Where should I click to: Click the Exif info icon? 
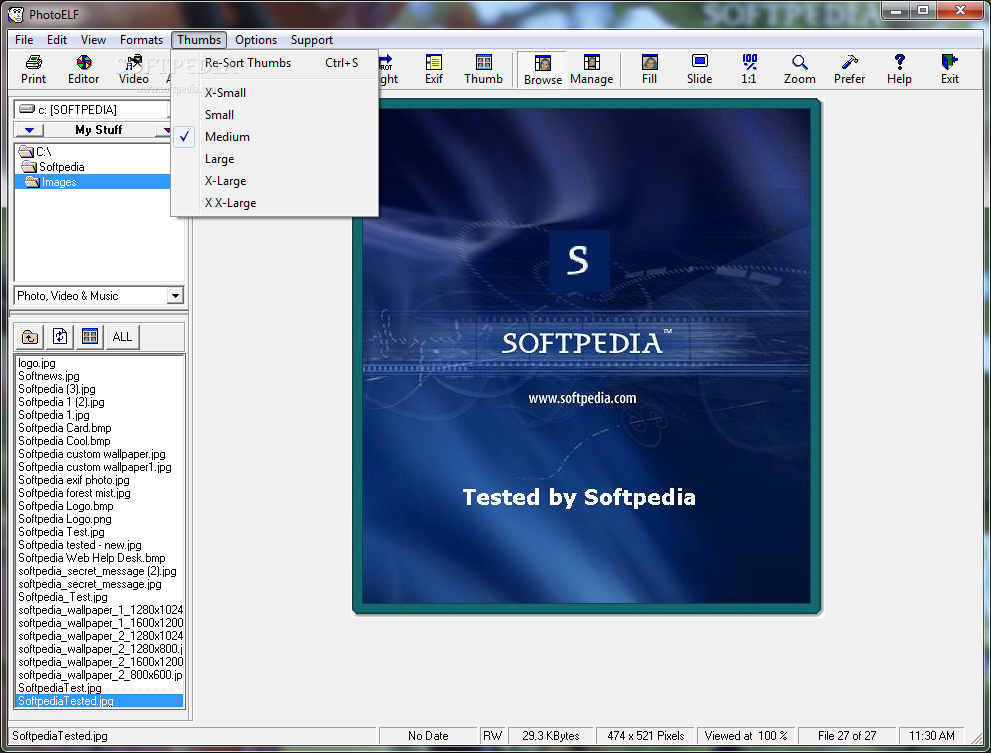coord(433,69)
